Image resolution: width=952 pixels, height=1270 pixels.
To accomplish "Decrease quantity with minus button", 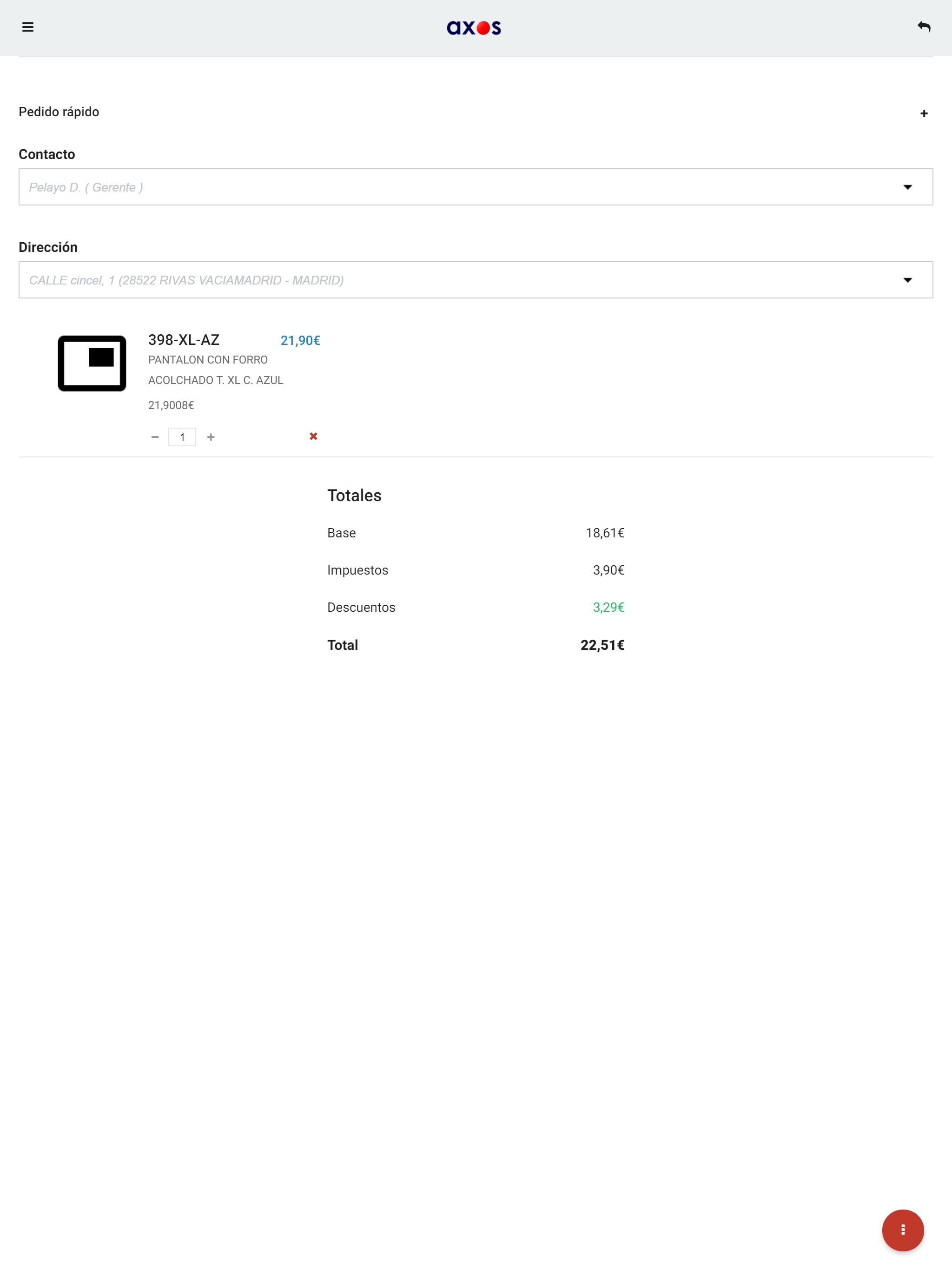I will (x=155, y=437).
